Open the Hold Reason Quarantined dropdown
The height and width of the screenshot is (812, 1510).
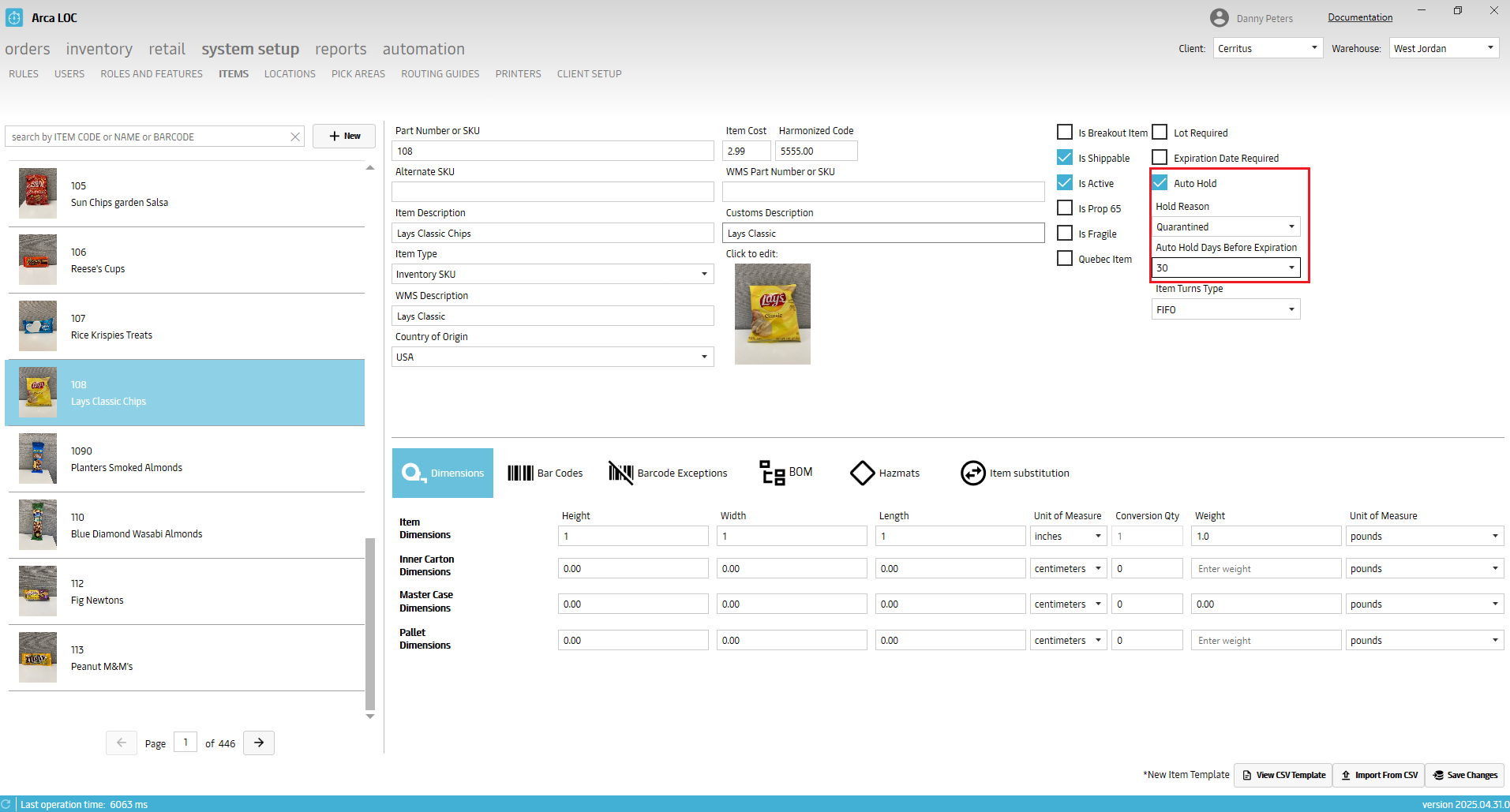[x=1226, y=226]
